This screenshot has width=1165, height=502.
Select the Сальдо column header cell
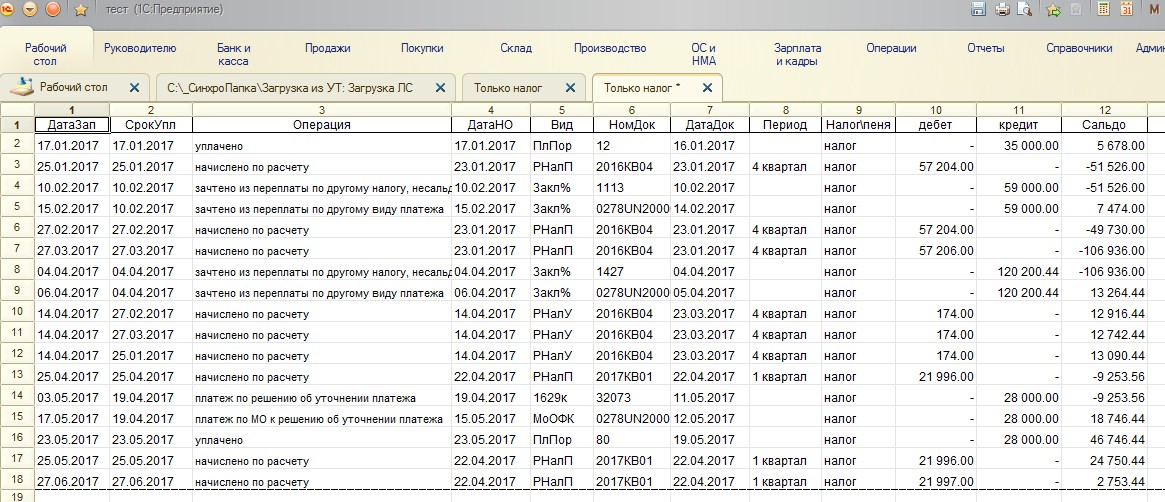(x=1104, y=125)
